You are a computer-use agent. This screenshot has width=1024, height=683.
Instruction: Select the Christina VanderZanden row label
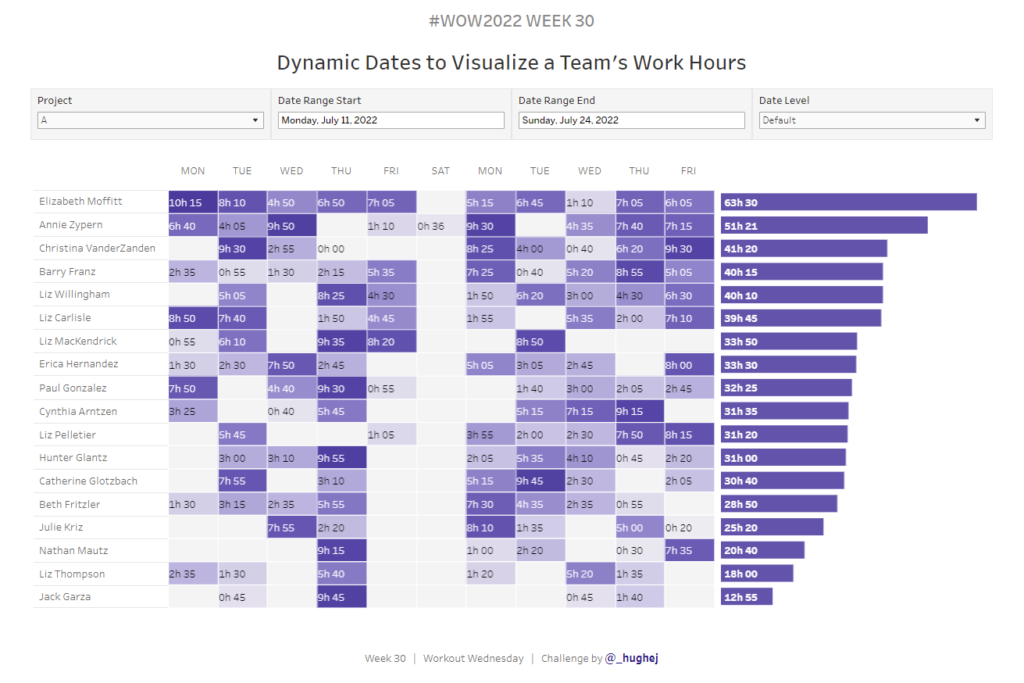click(97, 248)
